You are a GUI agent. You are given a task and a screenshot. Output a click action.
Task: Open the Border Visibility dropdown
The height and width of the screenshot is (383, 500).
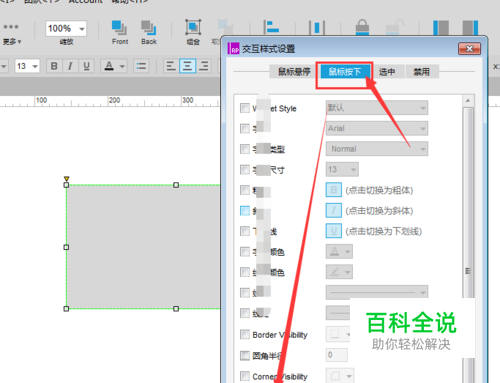tap(338, 334)
